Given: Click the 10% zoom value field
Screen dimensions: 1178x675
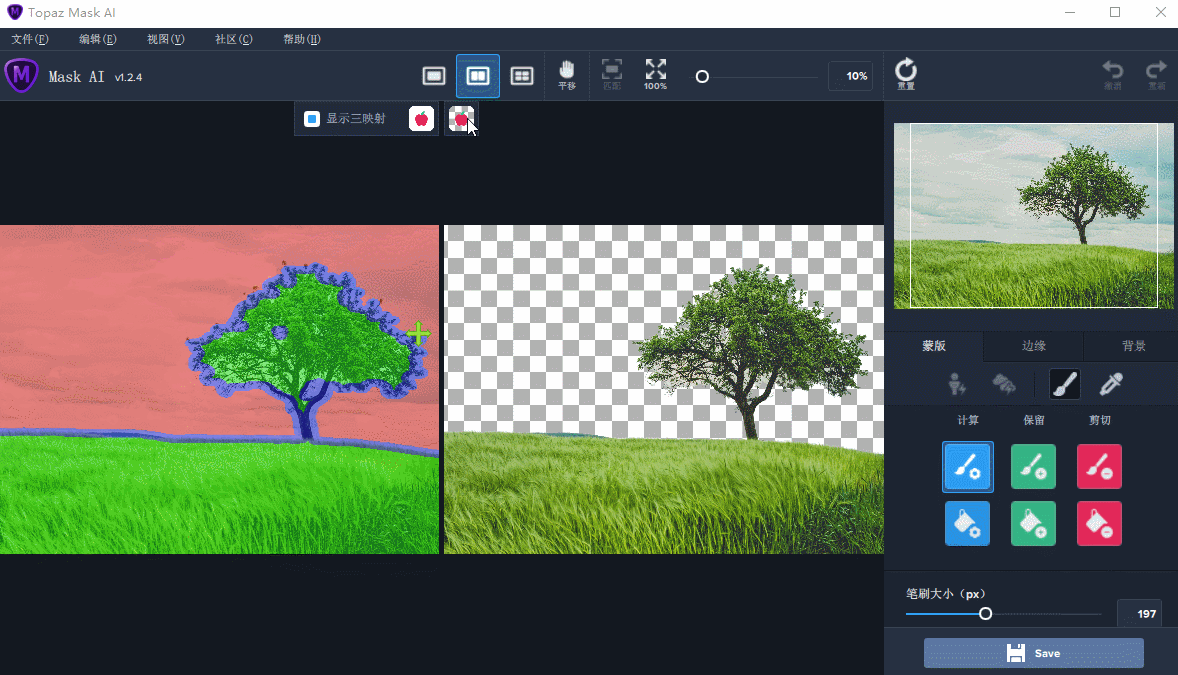Looking at the screenshot, I should [x=851, y=76].
